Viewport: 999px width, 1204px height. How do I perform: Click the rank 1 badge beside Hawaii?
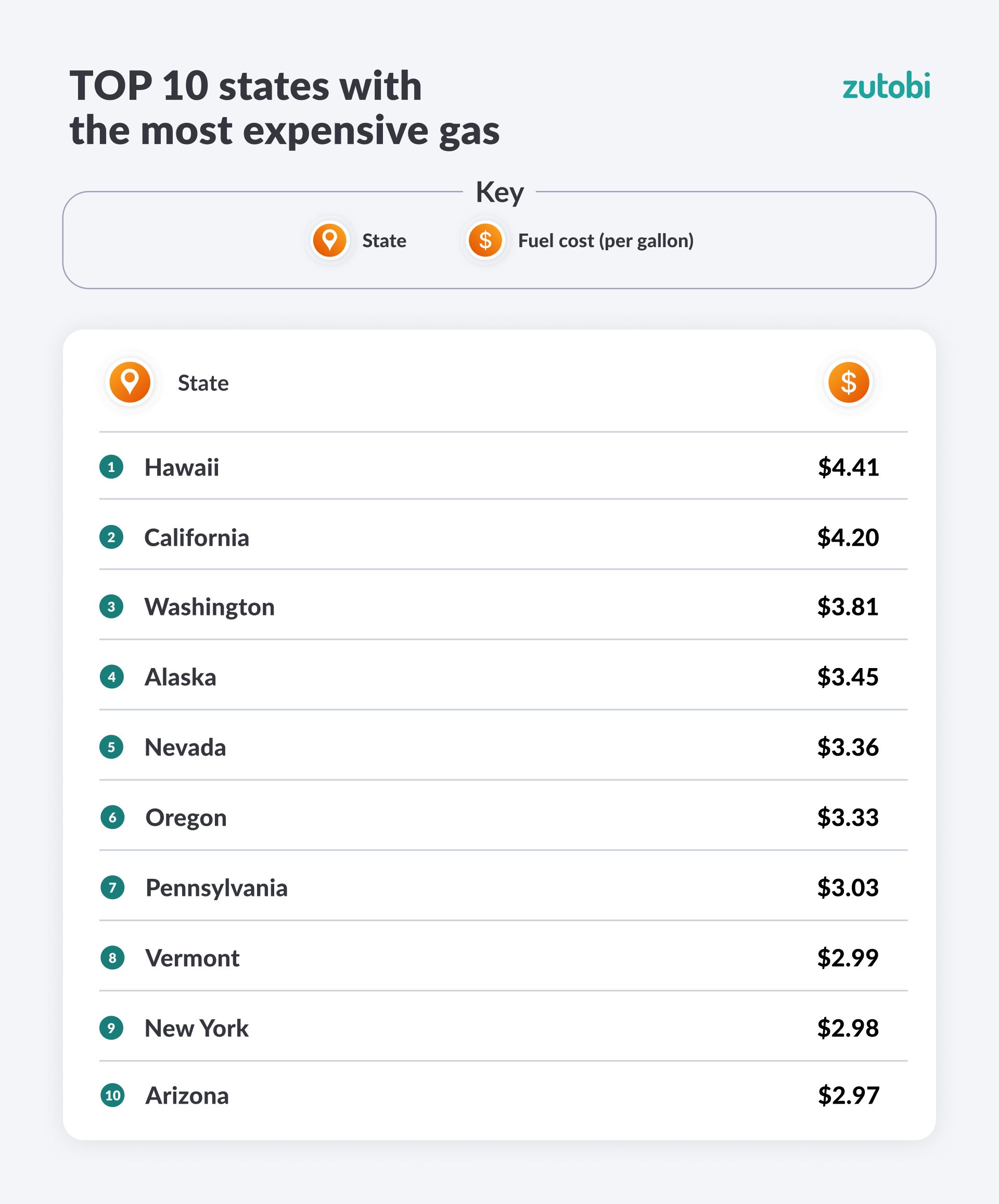coord(111,467)
